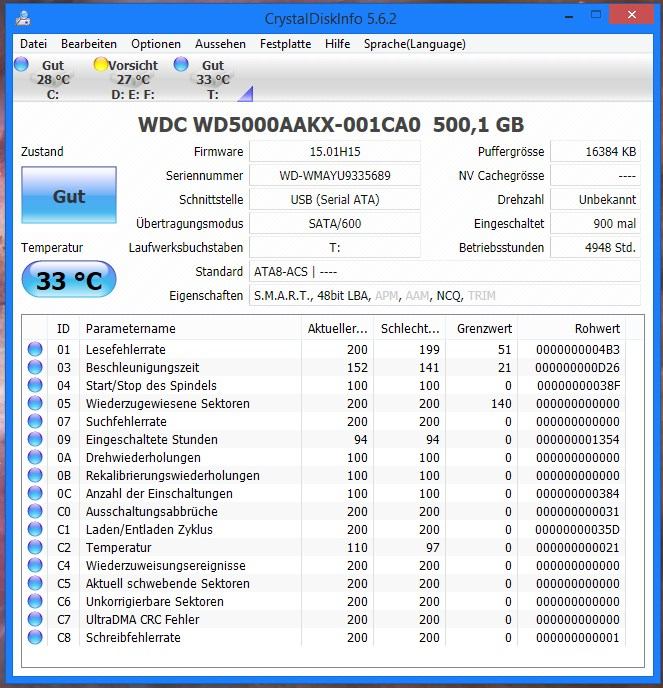Click the status orb of Lesefehlerrate row
The image size is (663, 688).
coord(35,349)
